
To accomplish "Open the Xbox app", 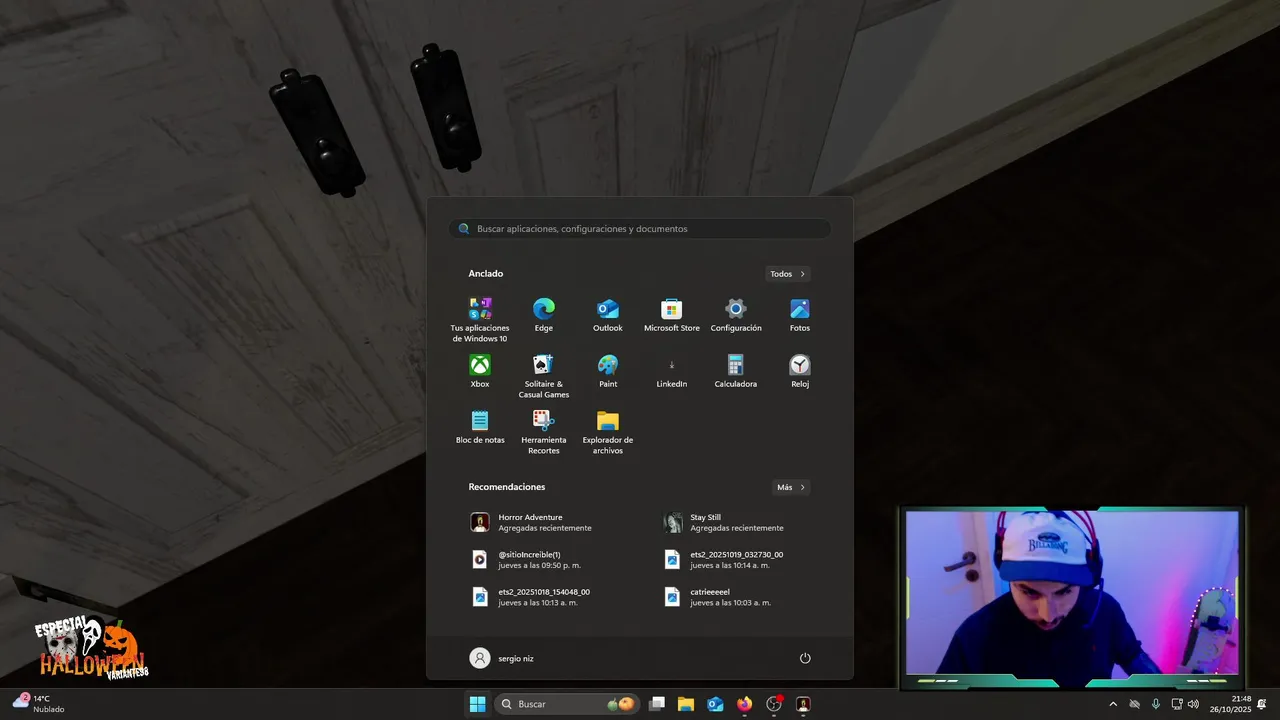I will click(480, 372).
